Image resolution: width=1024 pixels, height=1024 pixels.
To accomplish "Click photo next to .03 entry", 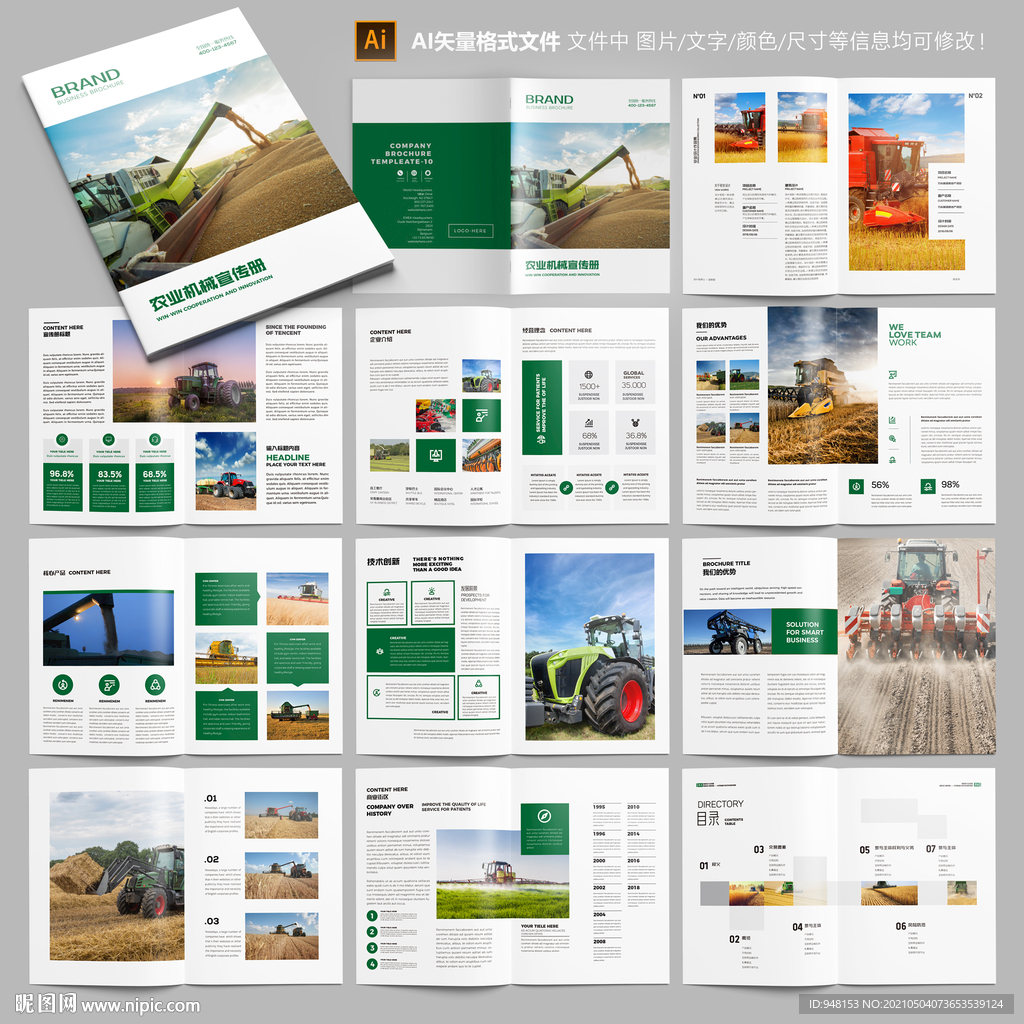I will tap(281, 936).
